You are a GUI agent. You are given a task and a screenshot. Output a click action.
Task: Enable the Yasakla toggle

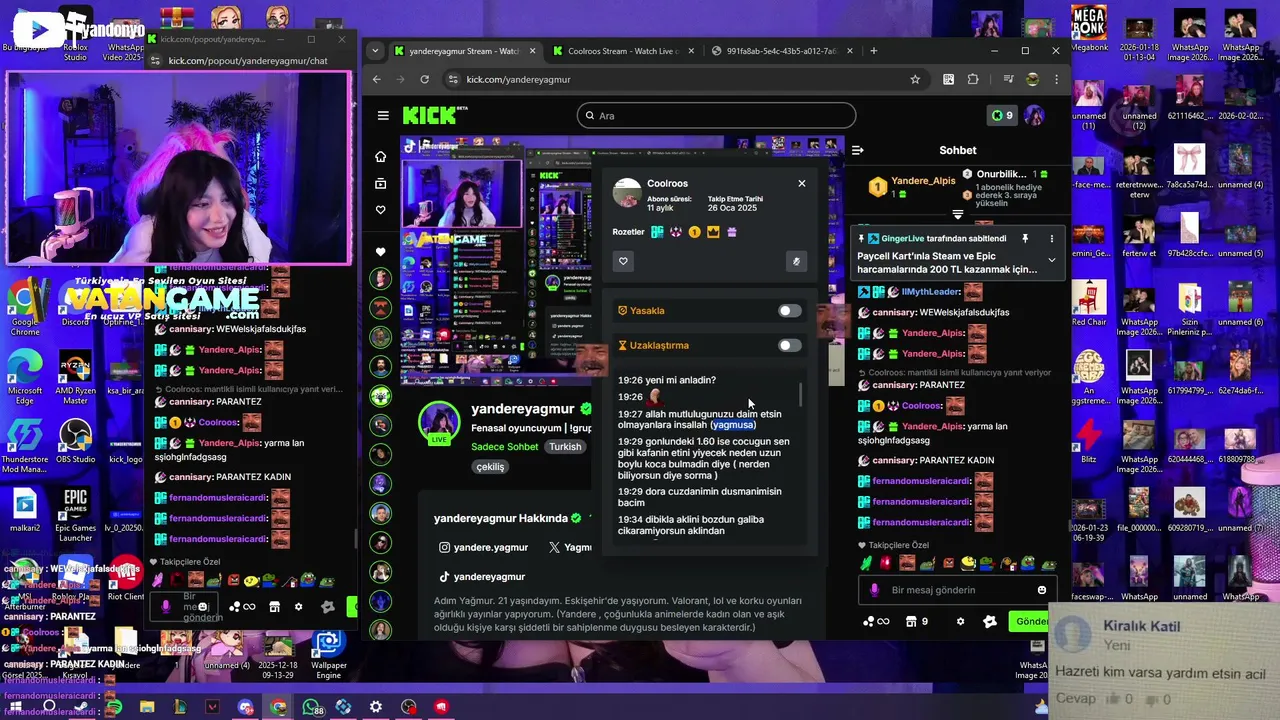pyautogui.click(x=790, y=311)
